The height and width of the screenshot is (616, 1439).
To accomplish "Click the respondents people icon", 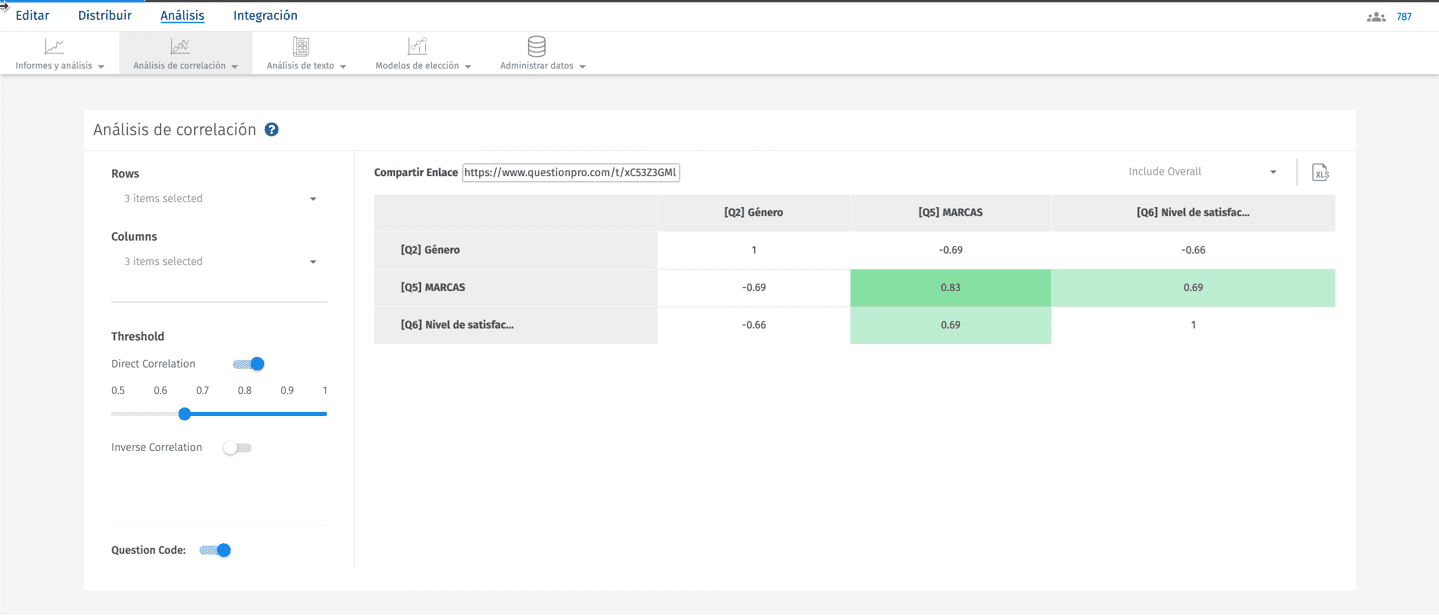I will 1376,17.
